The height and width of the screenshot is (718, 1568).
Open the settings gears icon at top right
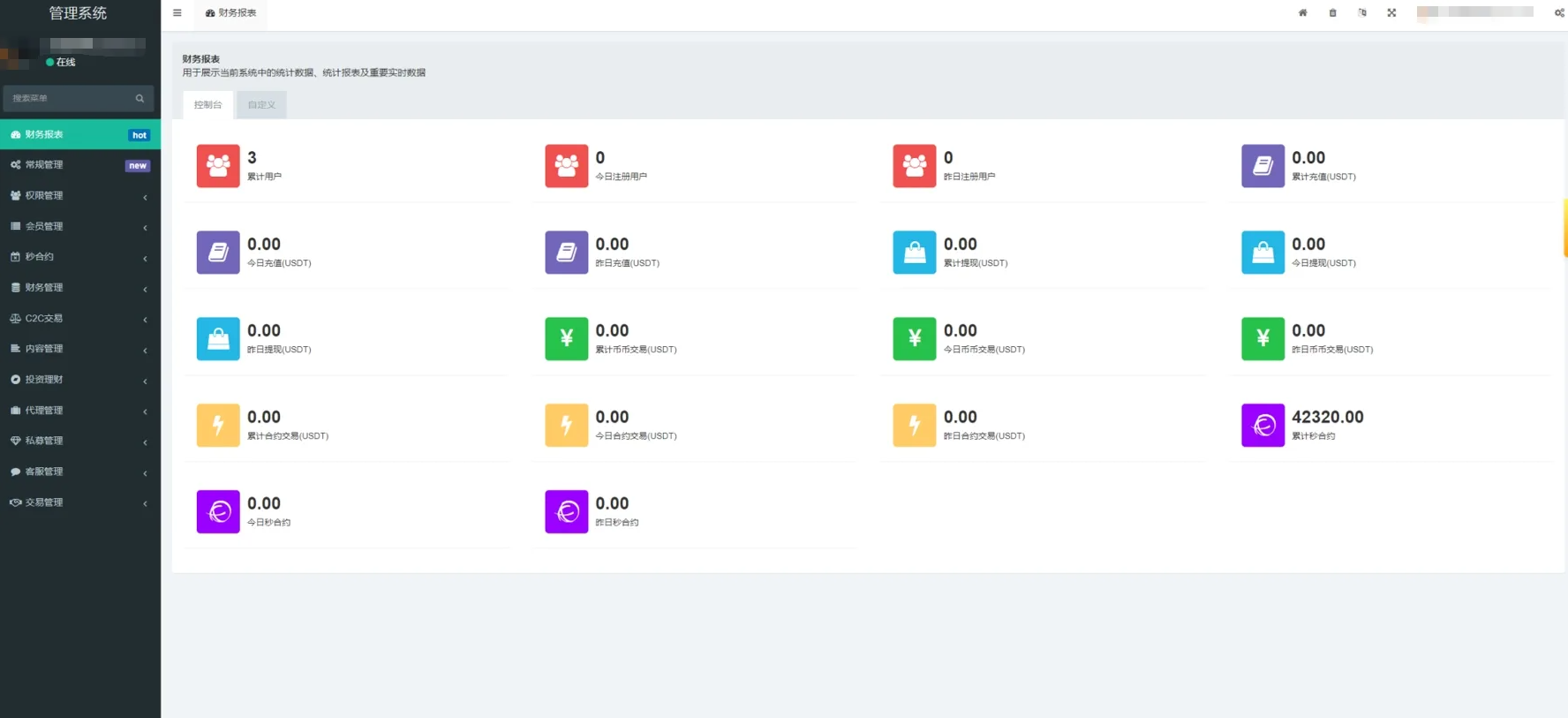click(x=1559, y=12)
